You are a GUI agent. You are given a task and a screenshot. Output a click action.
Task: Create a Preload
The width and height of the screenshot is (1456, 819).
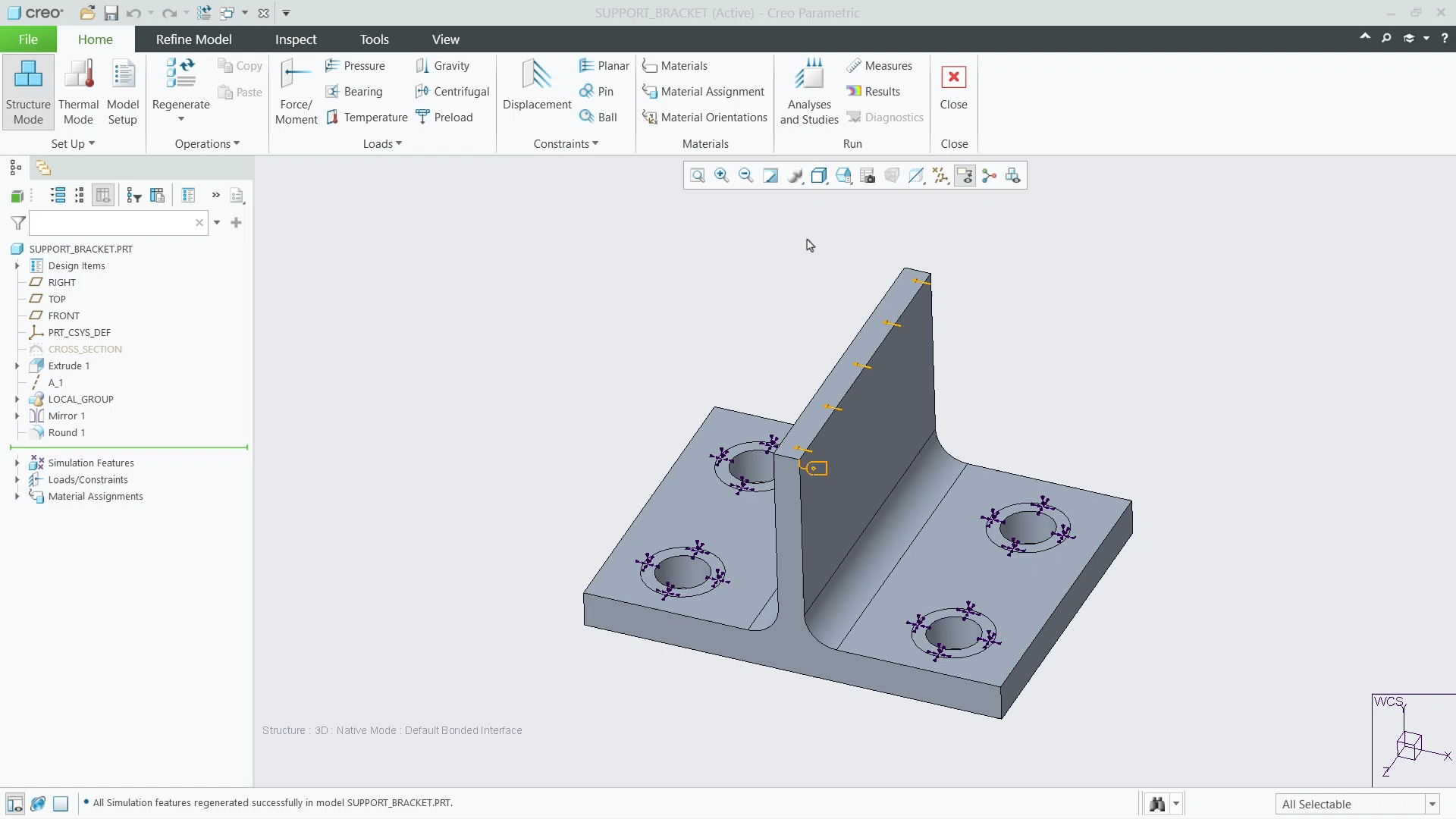(444, 118)
